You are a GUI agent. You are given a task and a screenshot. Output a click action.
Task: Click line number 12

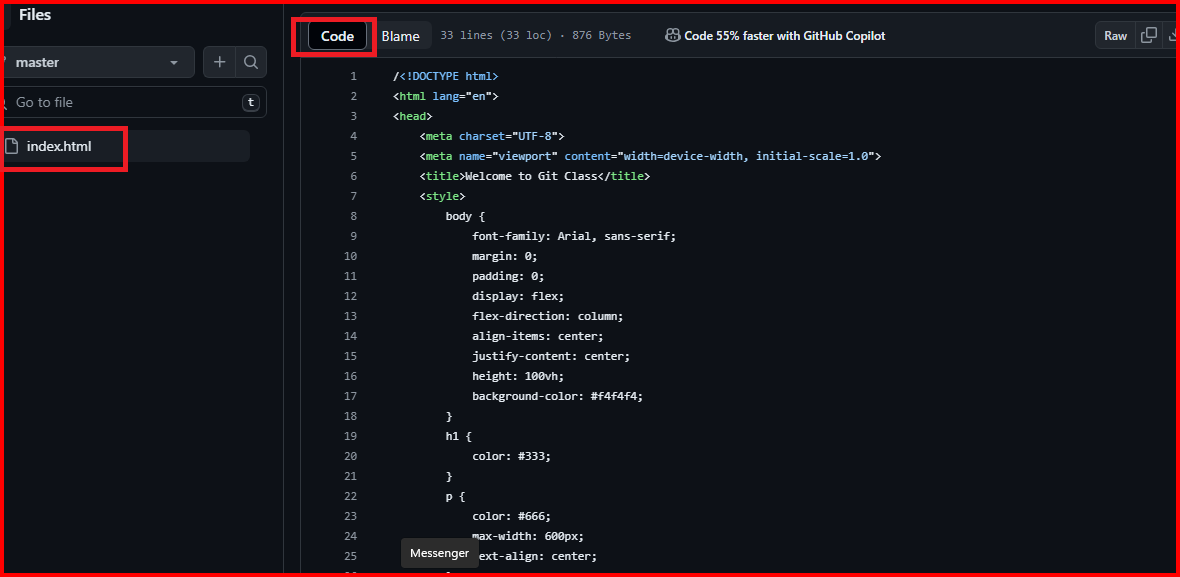click(x=350, y=296)
